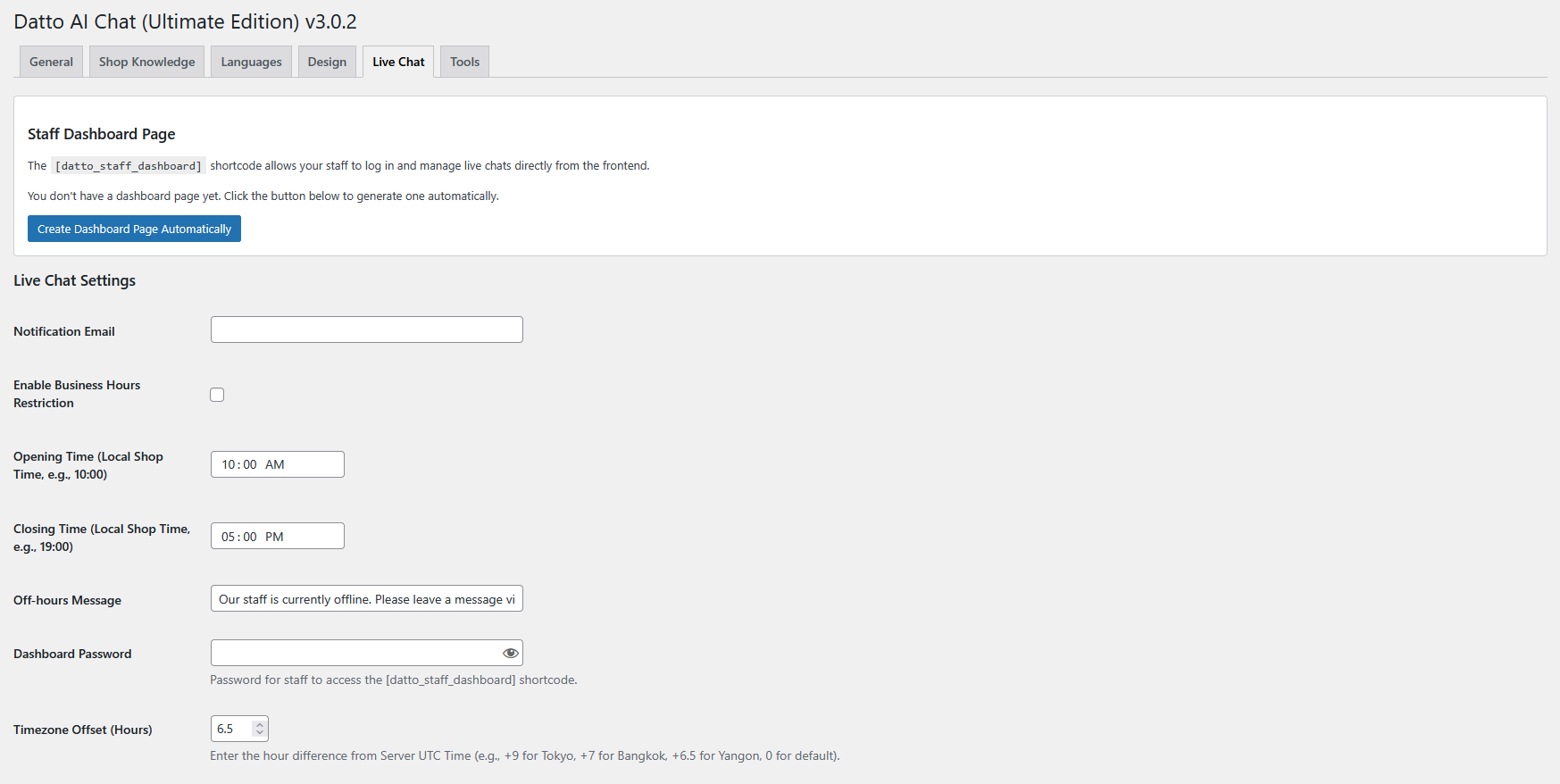Open the Tools tab

(x=464, y=62)
